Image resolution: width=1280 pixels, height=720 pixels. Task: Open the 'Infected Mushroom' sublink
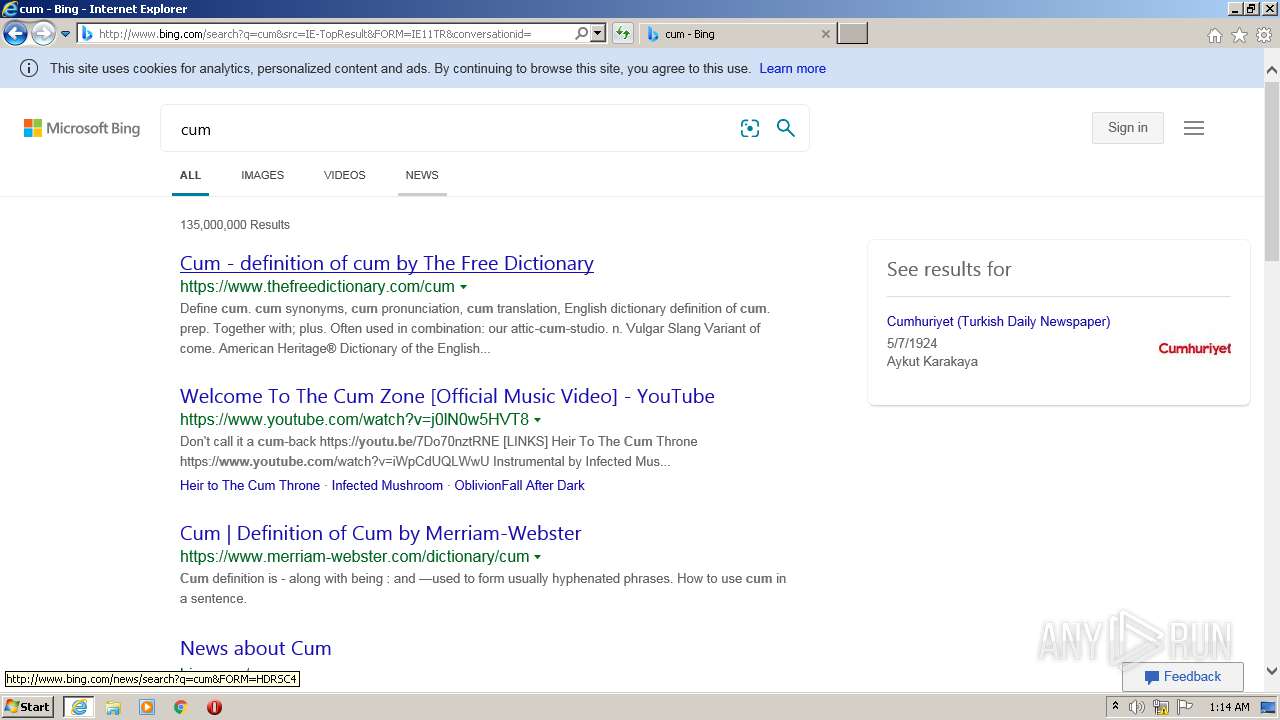click(387, 485)
